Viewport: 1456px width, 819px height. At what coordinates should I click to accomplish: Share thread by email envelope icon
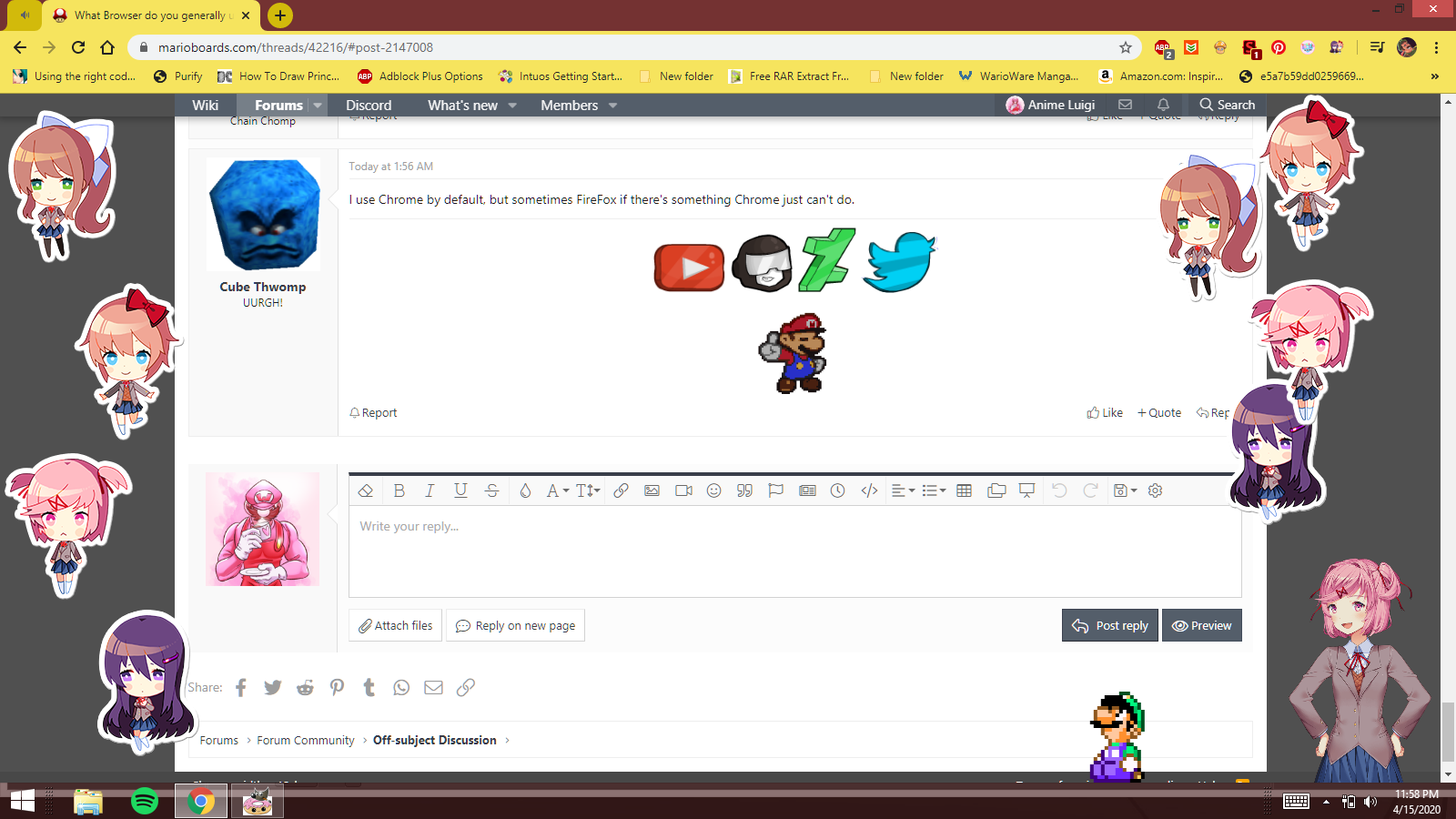tap(433, 687)
